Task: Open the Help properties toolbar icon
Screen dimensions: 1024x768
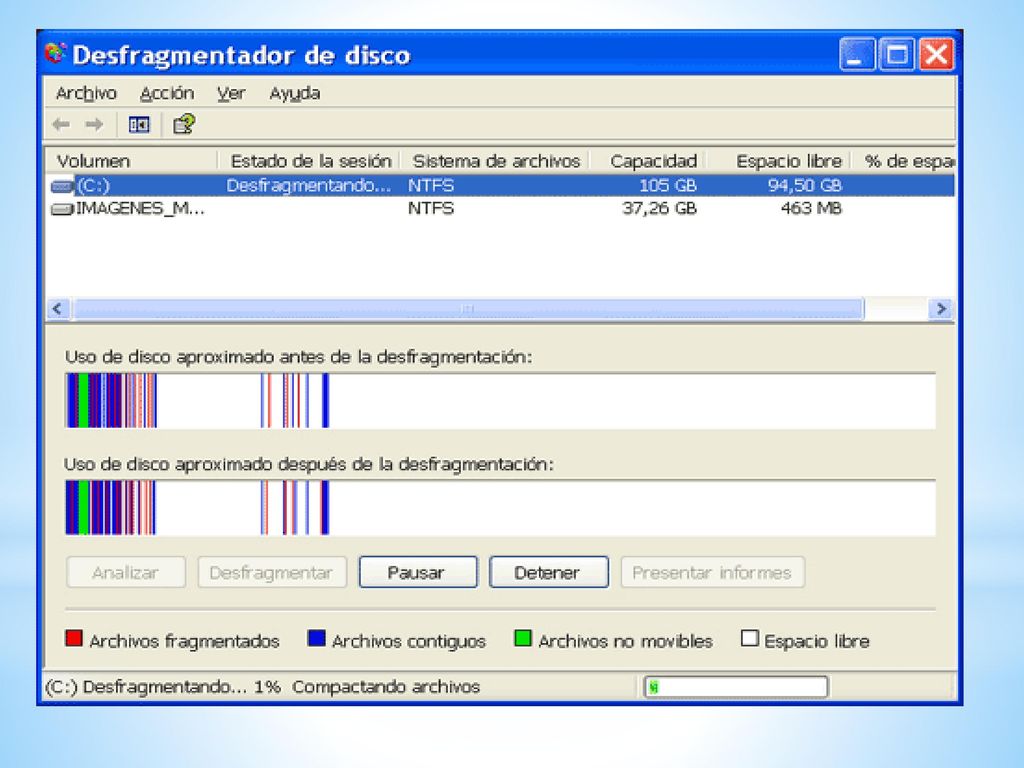Action: 184,124
